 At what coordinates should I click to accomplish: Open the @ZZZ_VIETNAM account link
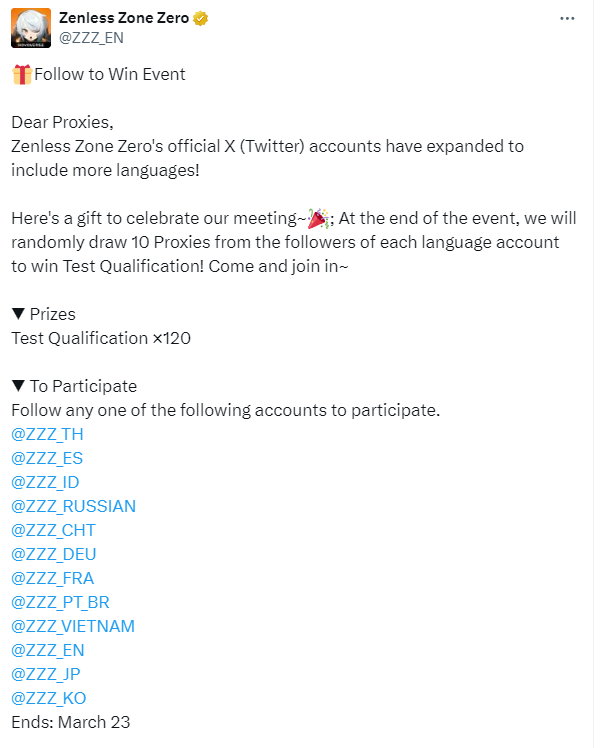[x=73, y=626]
